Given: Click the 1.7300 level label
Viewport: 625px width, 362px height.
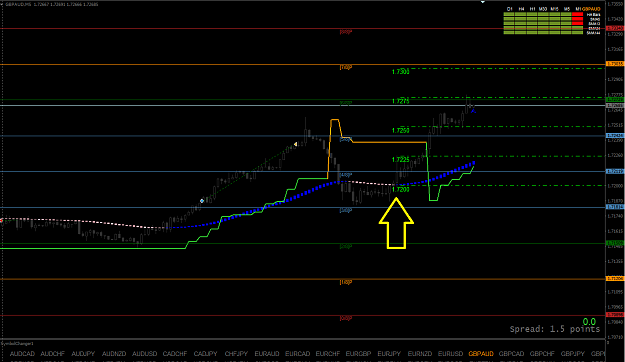Looking at the screenshot, I should (x=401, y=72).
